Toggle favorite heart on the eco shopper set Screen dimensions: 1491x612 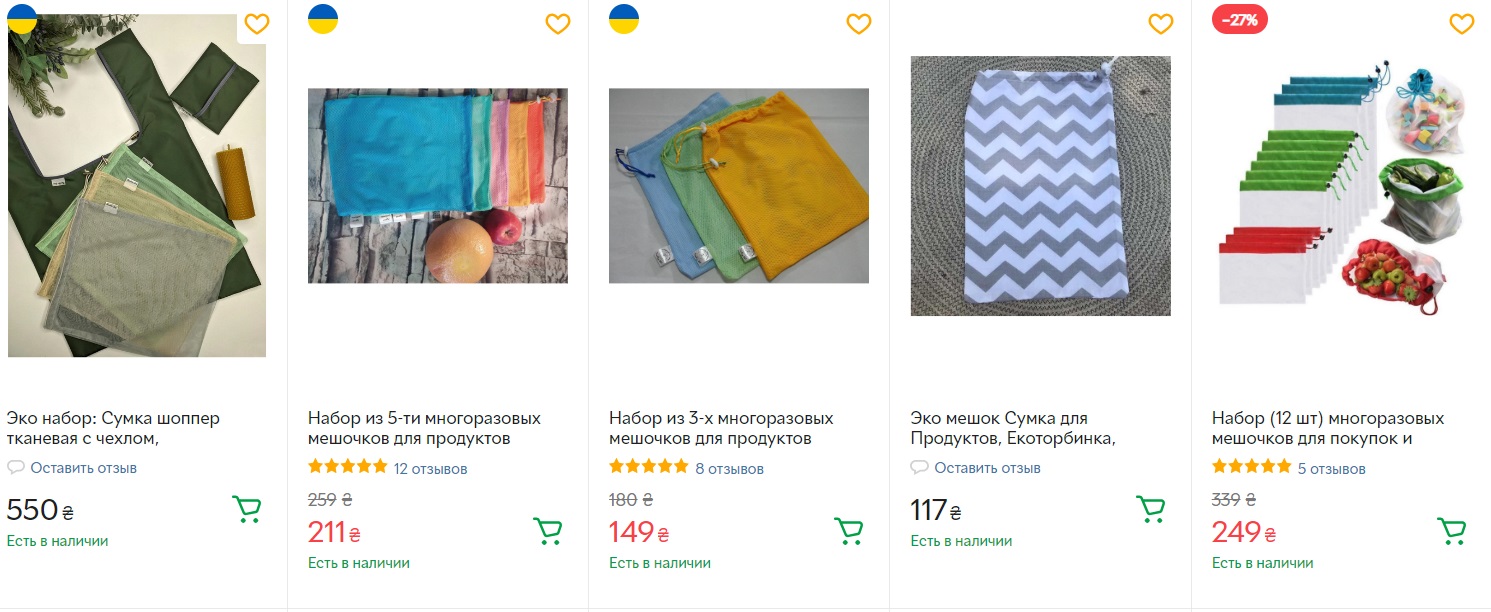[257, 24]
